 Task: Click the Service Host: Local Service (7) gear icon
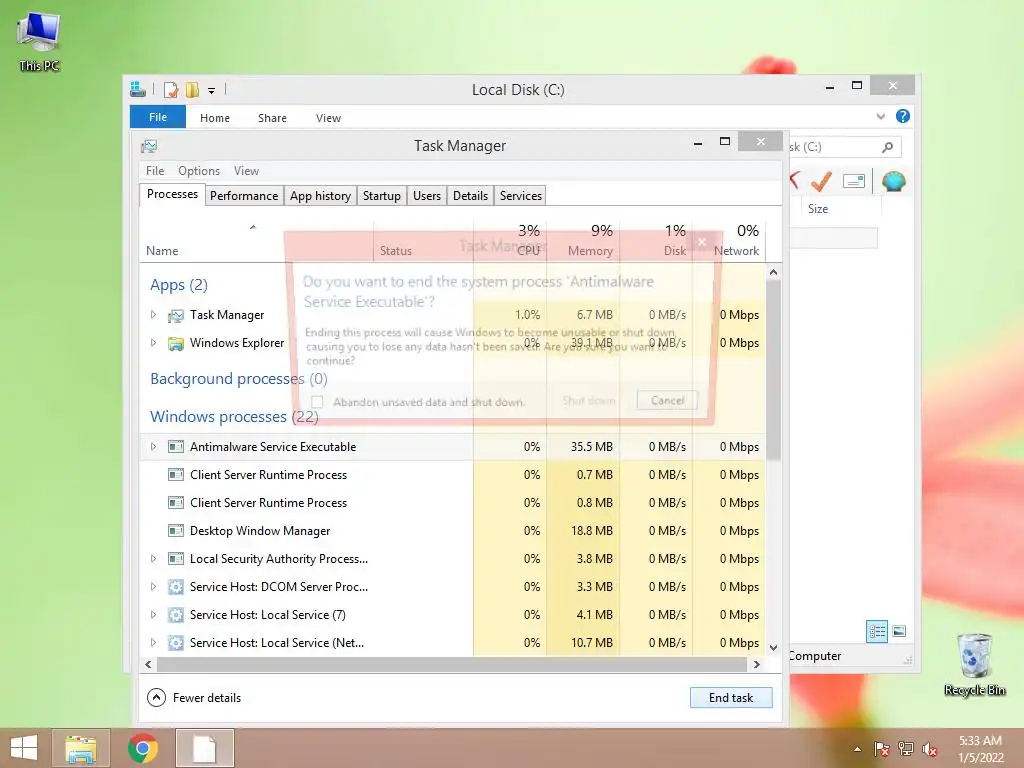point(176,615)
